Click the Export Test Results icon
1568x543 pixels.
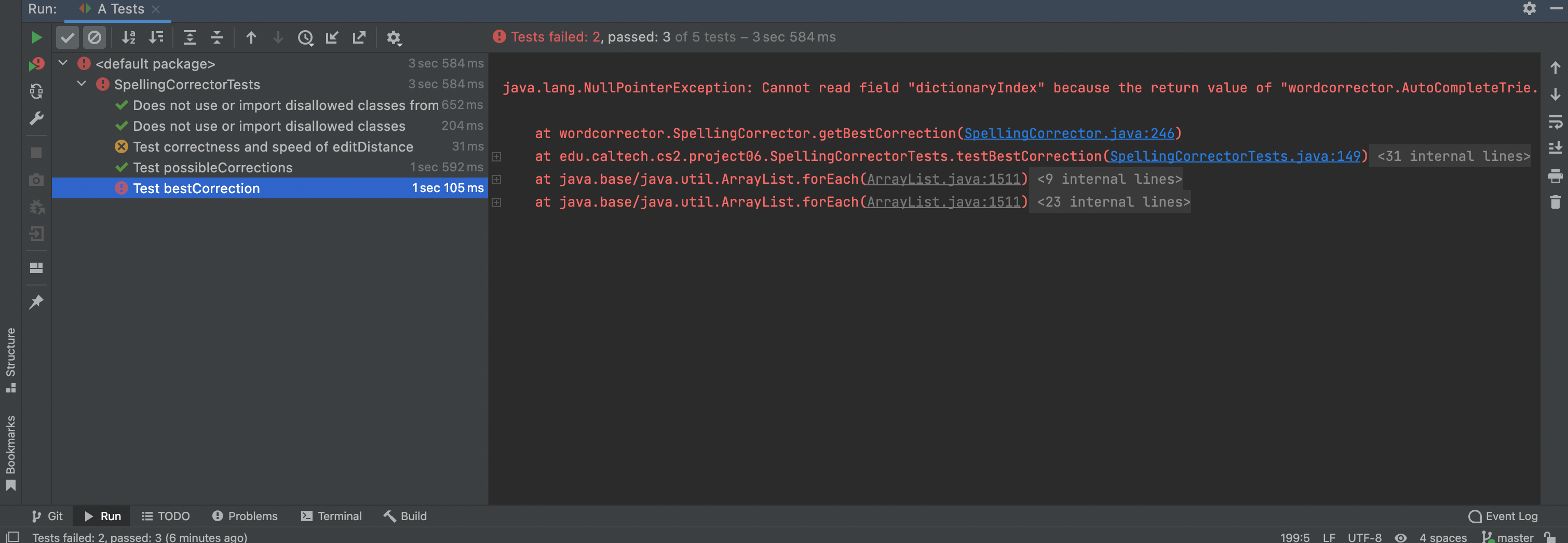pos(359,38)
